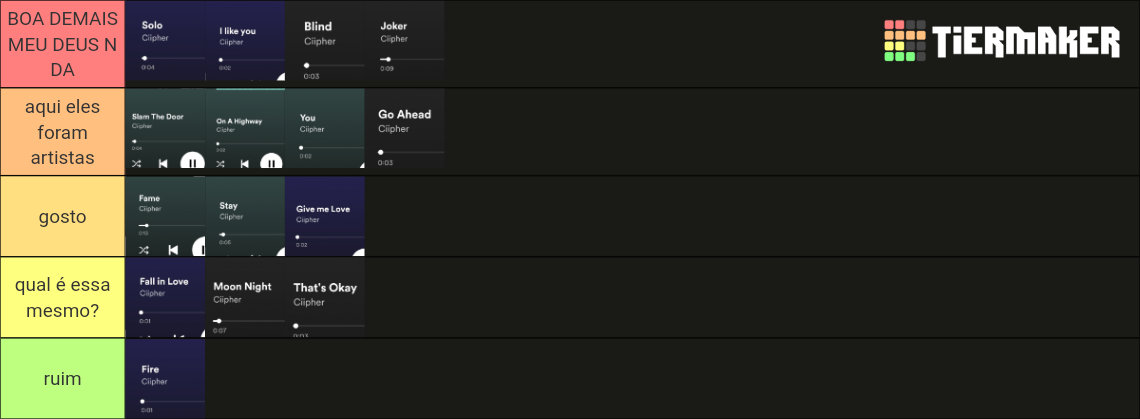1140x419 pixels.
Task: Click the Fire song tile
Action: coord(165,378)
